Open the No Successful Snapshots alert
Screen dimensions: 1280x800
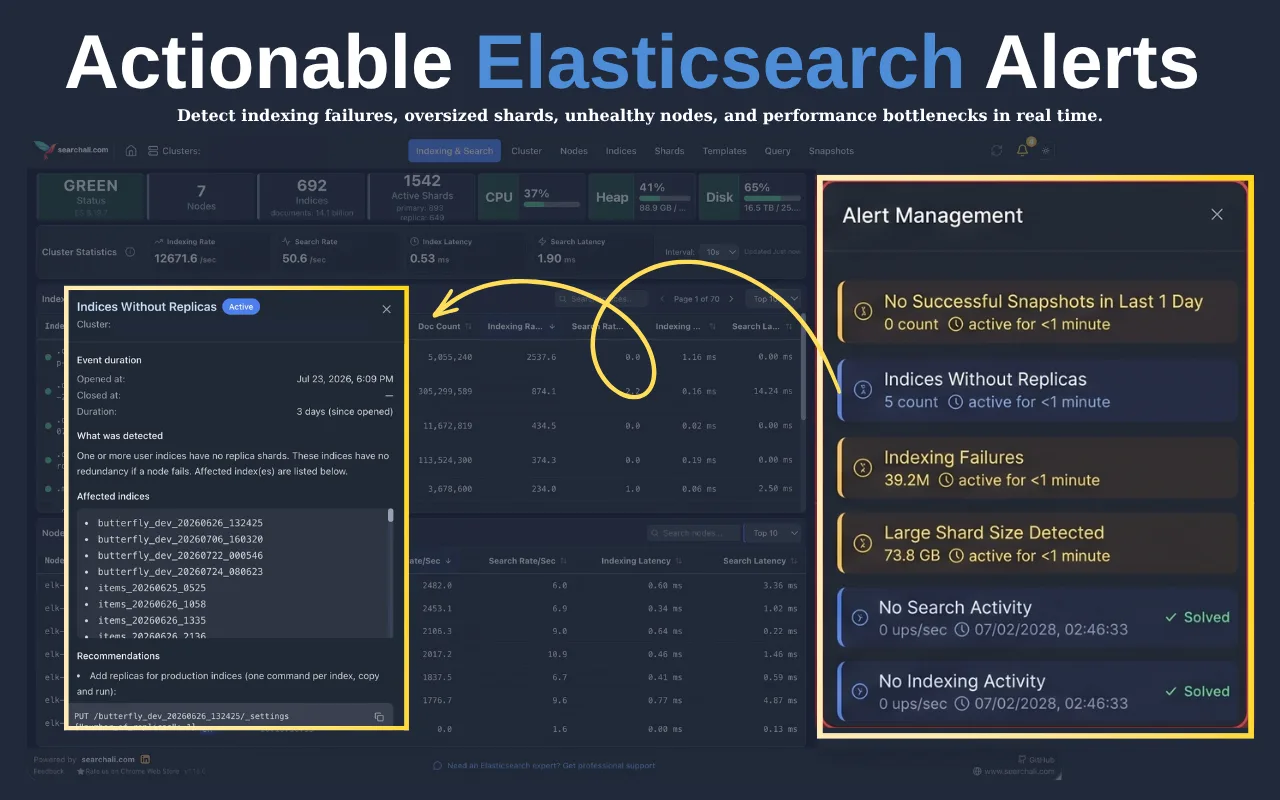click(x=1038, y=312)
